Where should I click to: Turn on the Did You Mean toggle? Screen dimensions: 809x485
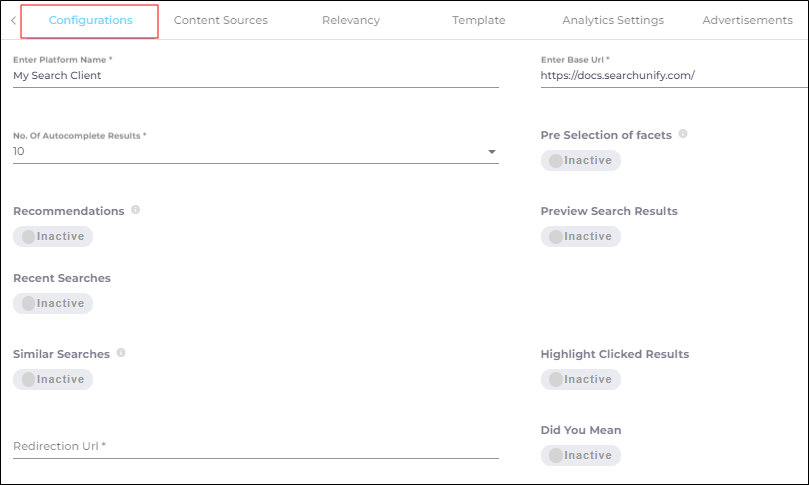580,455
